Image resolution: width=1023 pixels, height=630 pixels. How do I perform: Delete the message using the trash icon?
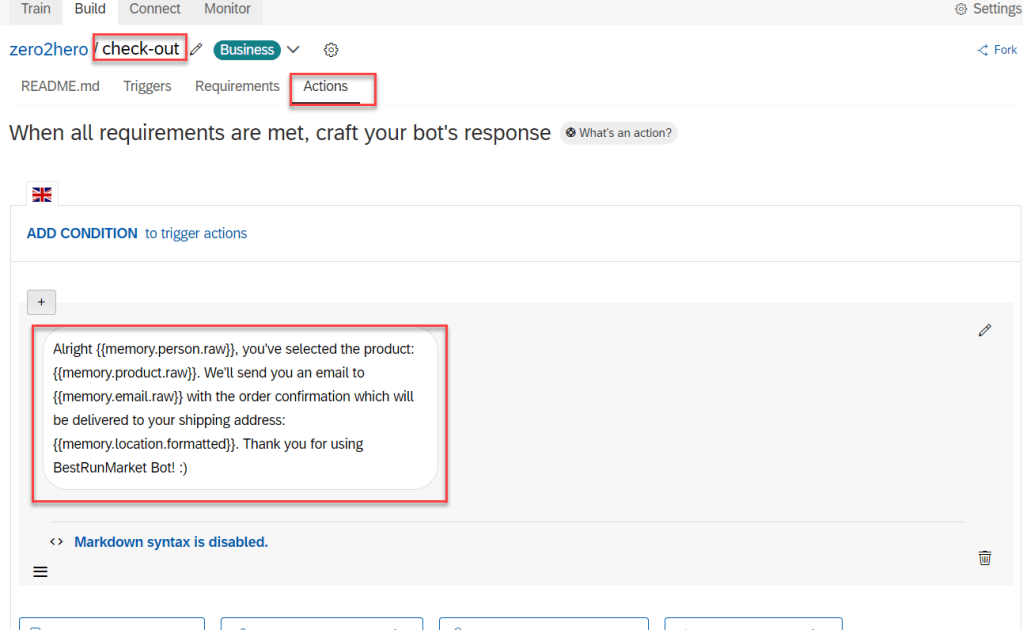pos(985,558)
